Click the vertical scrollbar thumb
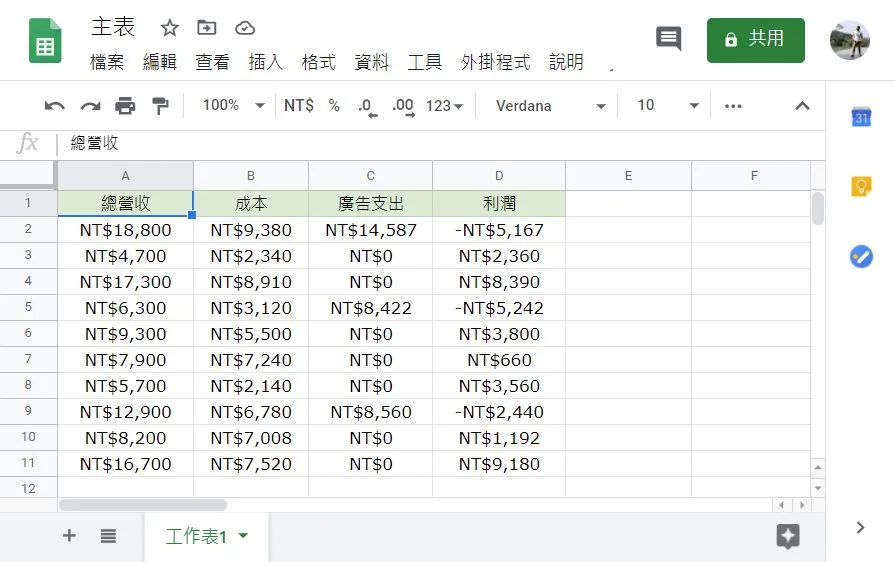Viewport: 895px width, 562px height. pos(817,208)
